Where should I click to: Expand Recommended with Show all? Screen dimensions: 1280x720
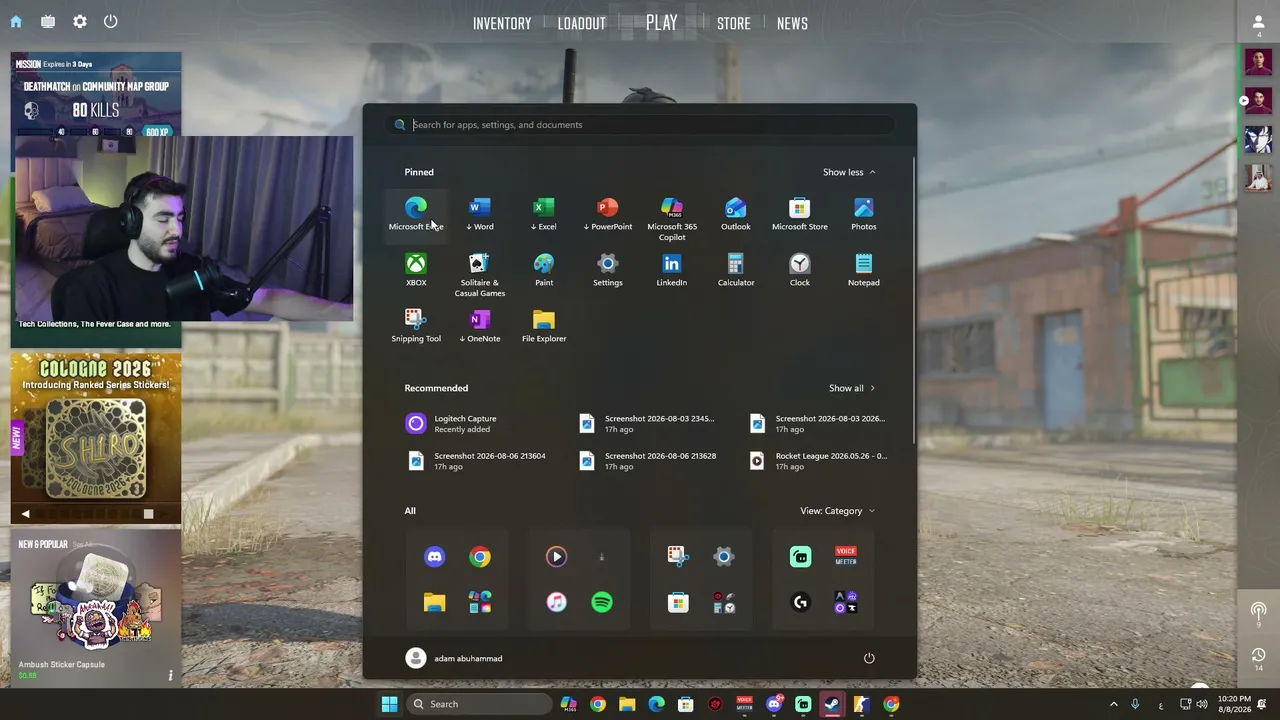coord(852,388)
